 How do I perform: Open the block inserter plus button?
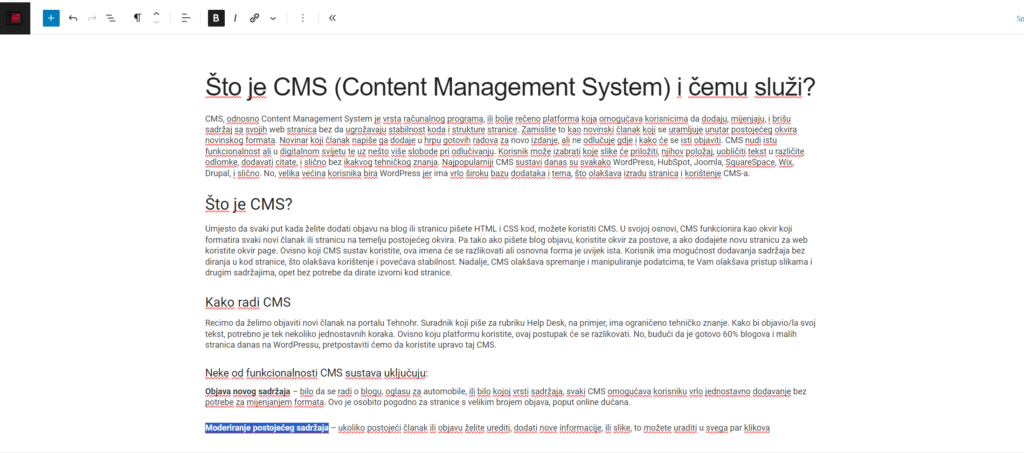[51, 18]
